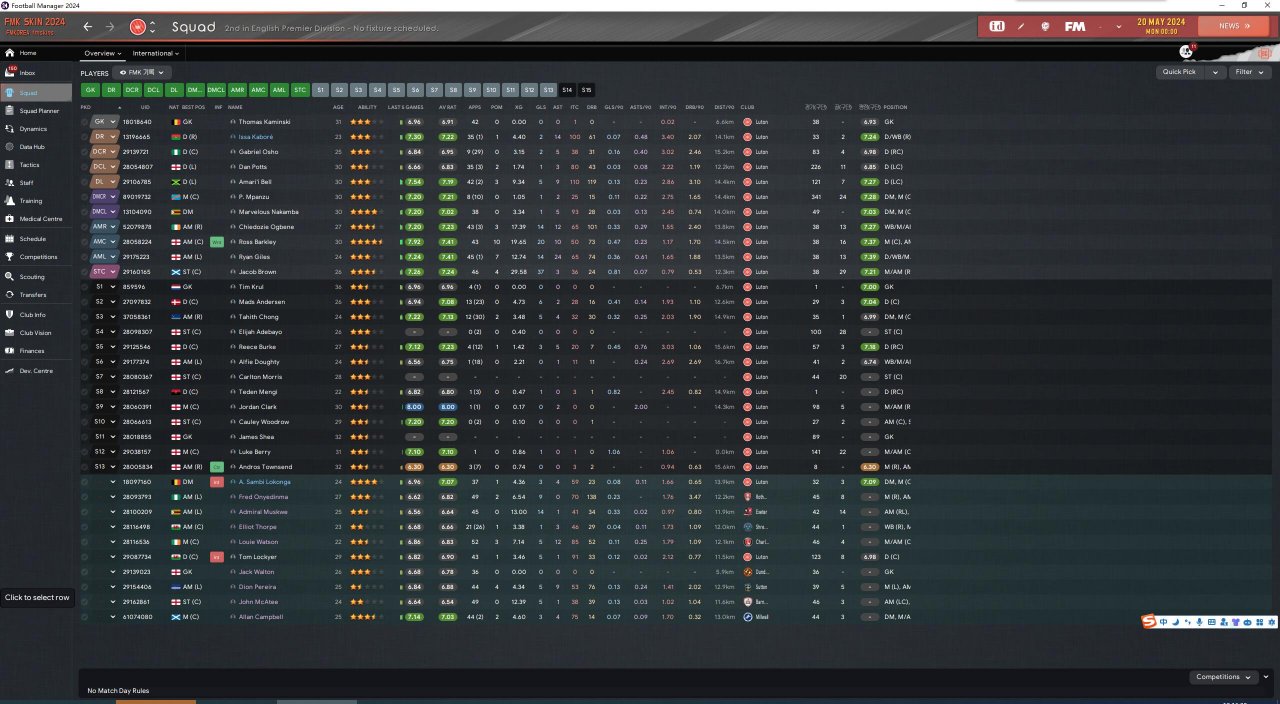Open Fred Onyedinma player link
Image resolution: width=1280 pixels, height=704 pixels.
pyautogui.click(x=263, y=497)
